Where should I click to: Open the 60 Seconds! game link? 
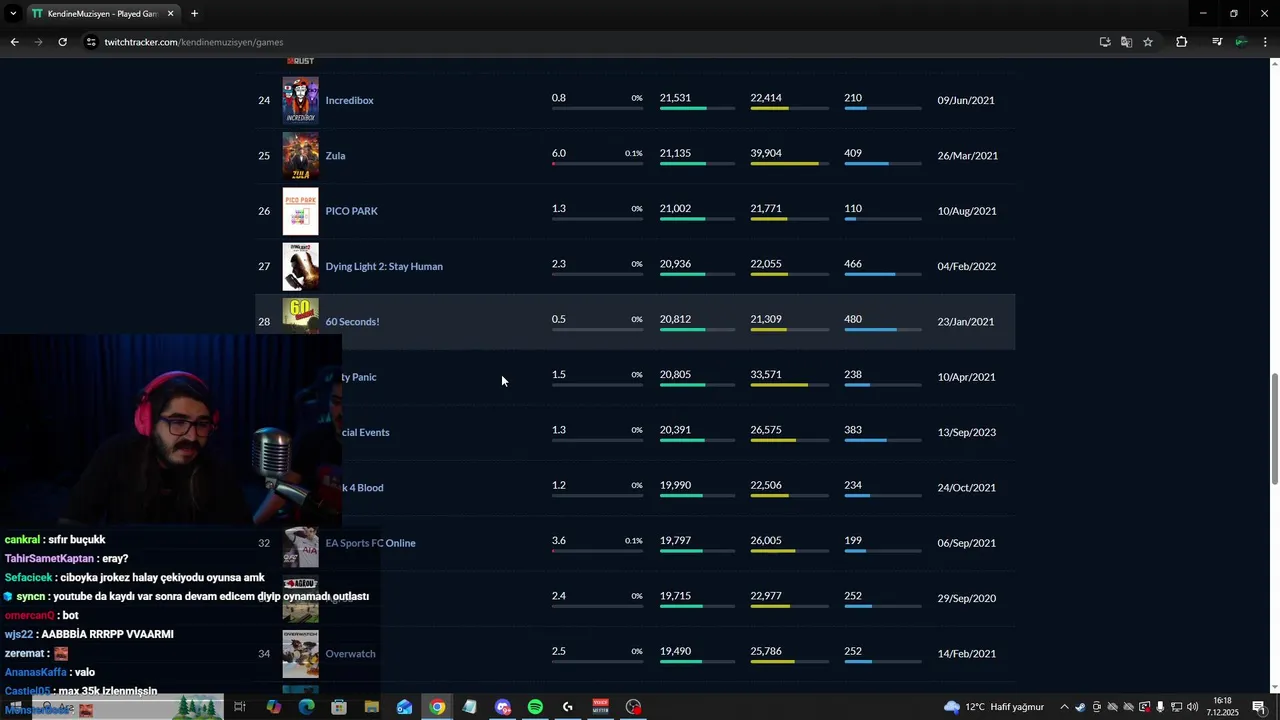pos(352,322)
